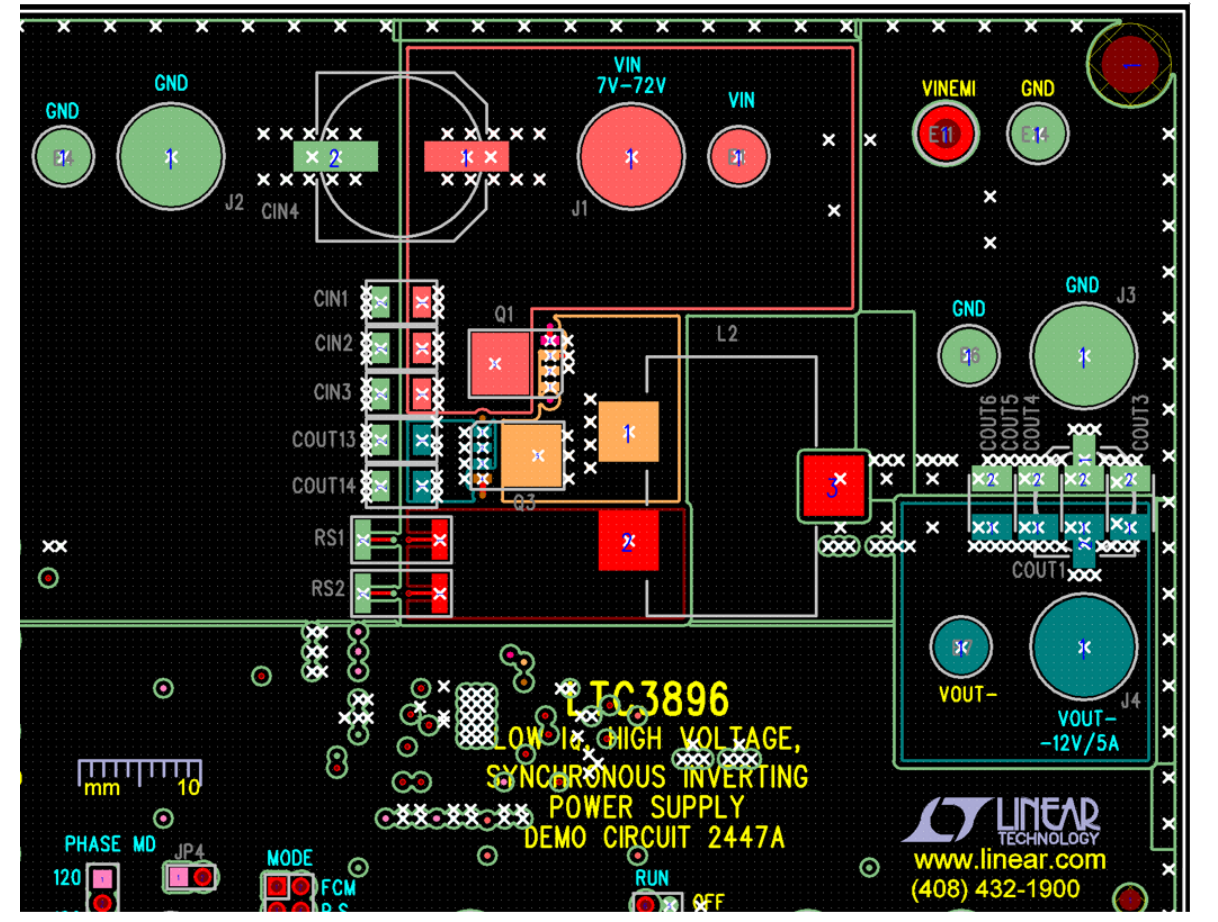Select the top-right corner mounting hole
This screenshot has height=922, width=1218.
pyautogui.click(x=1130, y=64)
